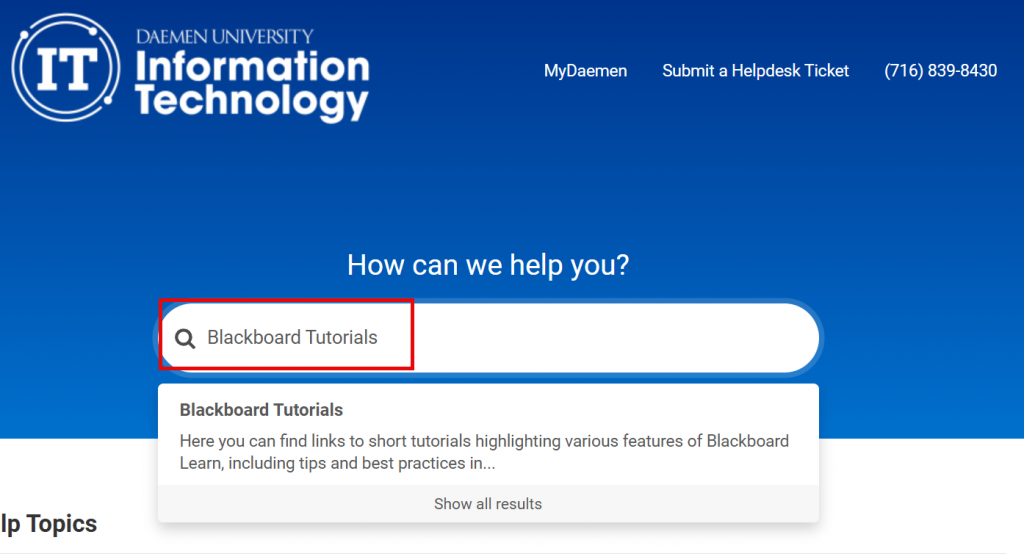Click the 'How can we help you?' heading
1024x554 pixels.
point(488,265)
